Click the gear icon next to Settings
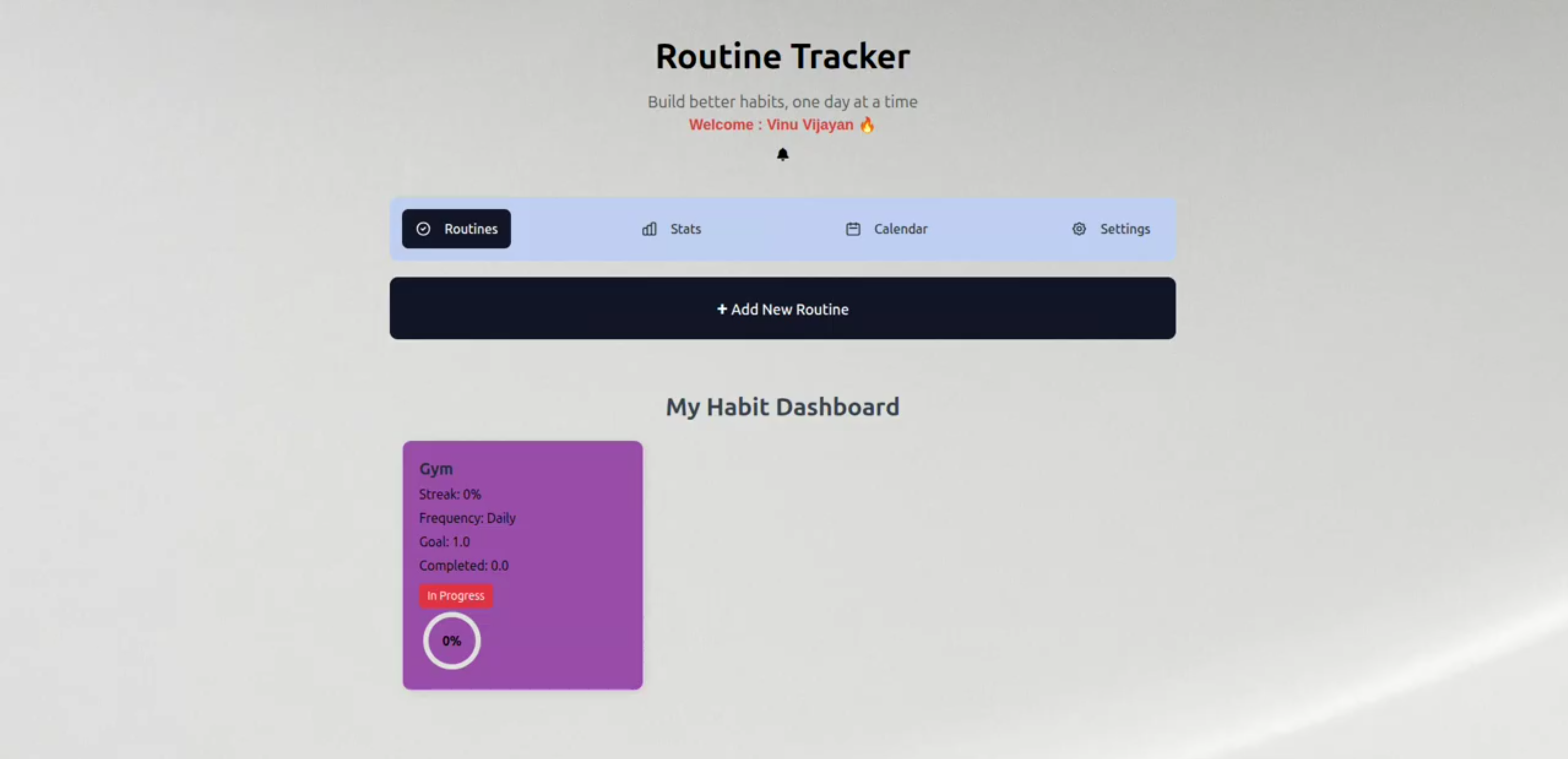Screen dimensions: 1568x759 (x=1079, y=229)
